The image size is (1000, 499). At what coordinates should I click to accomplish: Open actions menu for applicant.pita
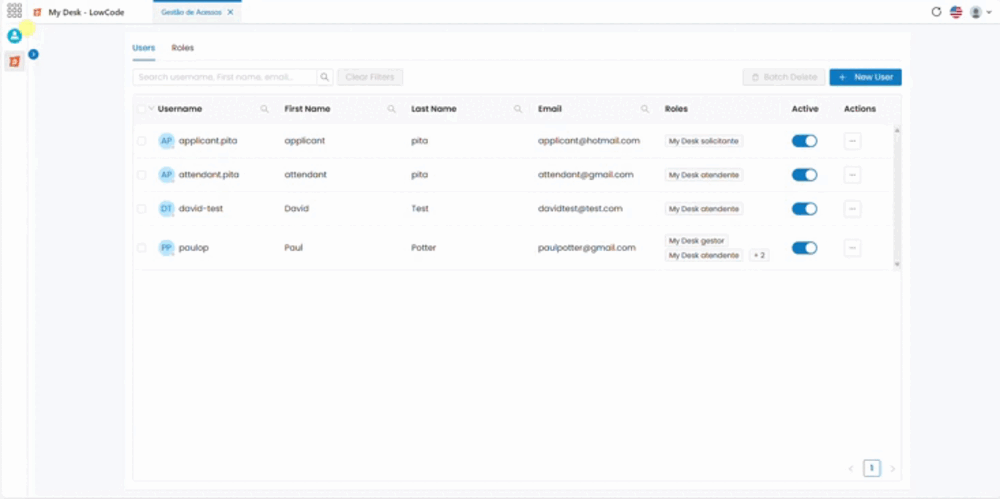click(x=852, y=141)
